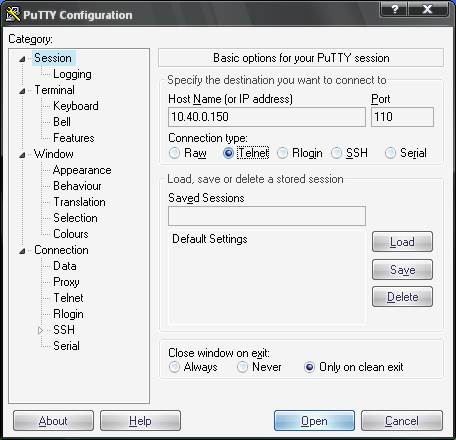Screen dimensions: 456x440
Task: Open Telnet category in tree
Action: 68,298
